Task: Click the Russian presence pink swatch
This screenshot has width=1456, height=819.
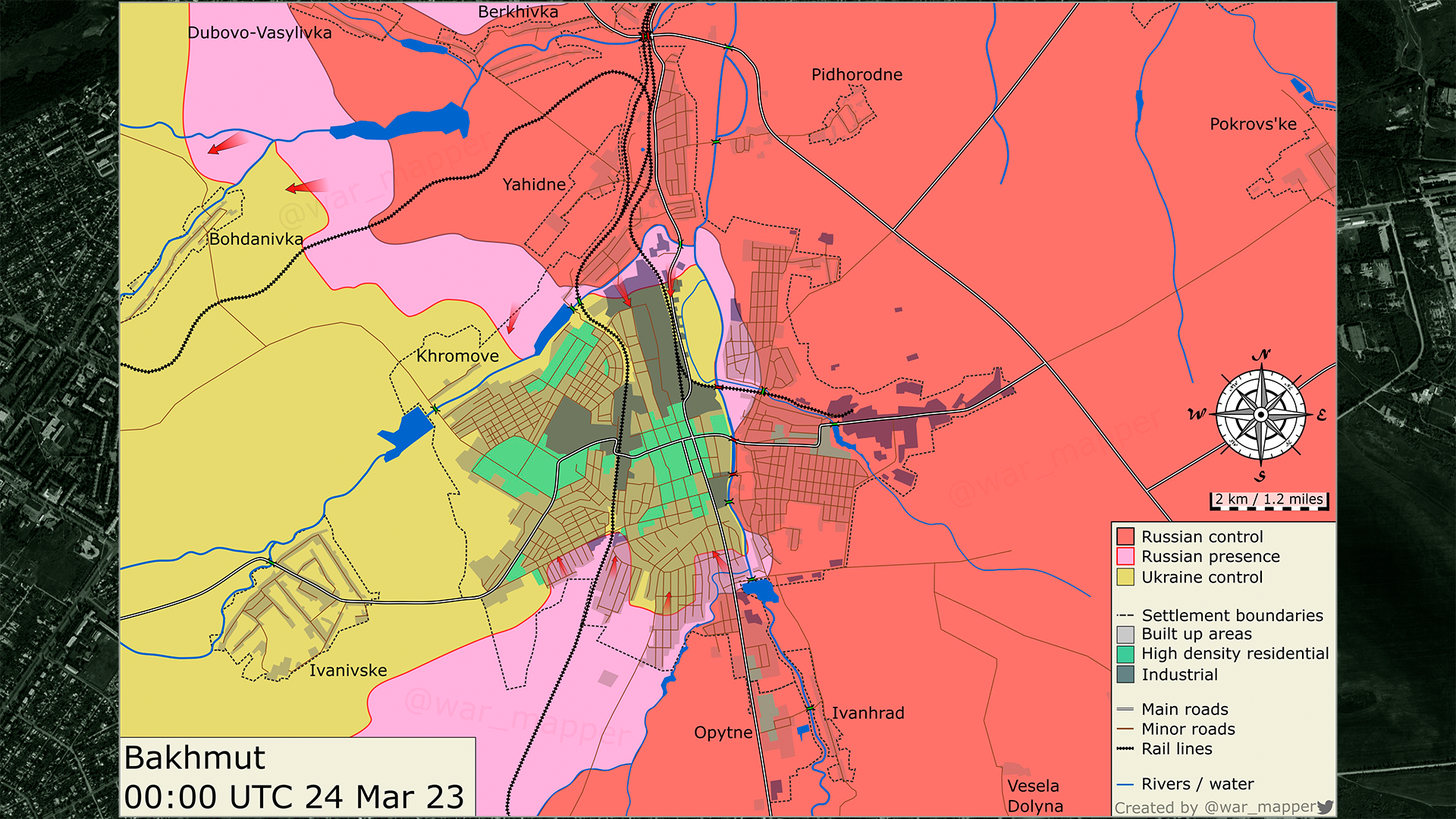Action: (1125, 557)
